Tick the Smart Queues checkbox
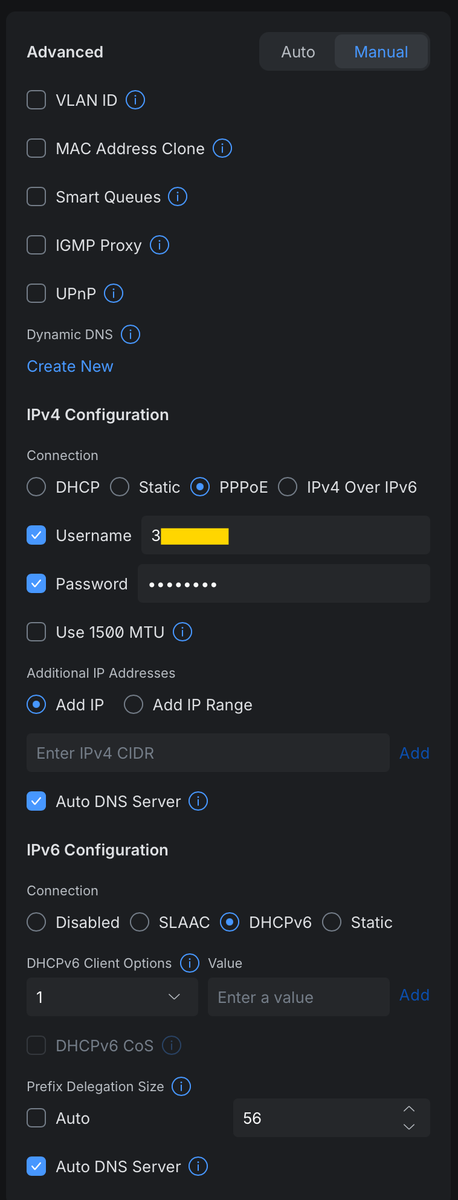This screenshot has width=458, height=1200. (37, 197)
